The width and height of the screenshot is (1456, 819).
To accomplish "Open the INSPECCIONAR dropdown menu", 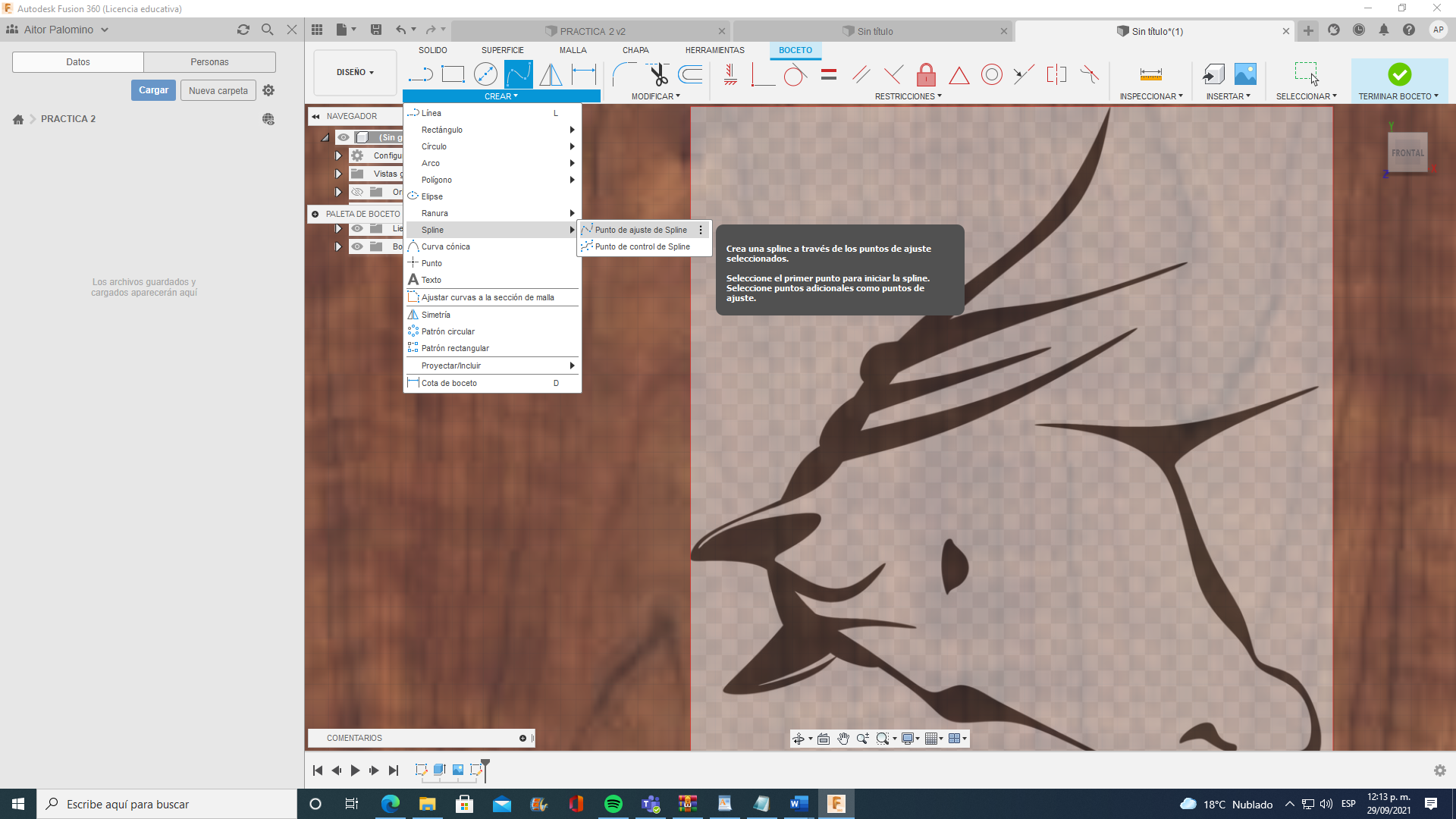I will (1151, 96).
